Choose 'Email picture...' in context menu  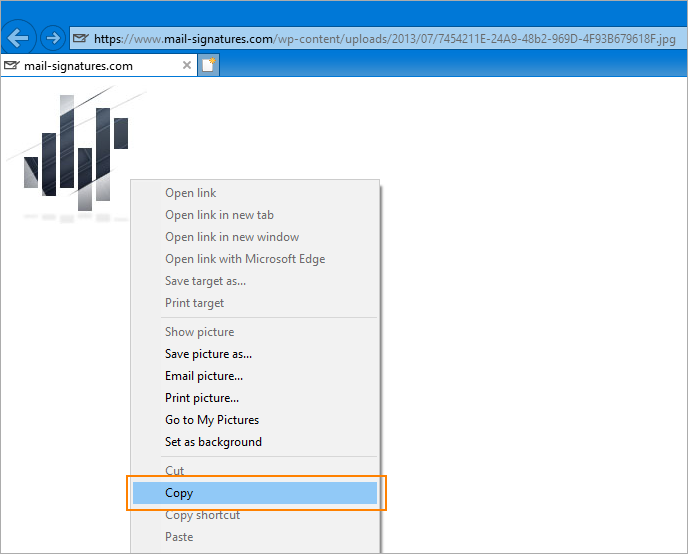[203, 376]
